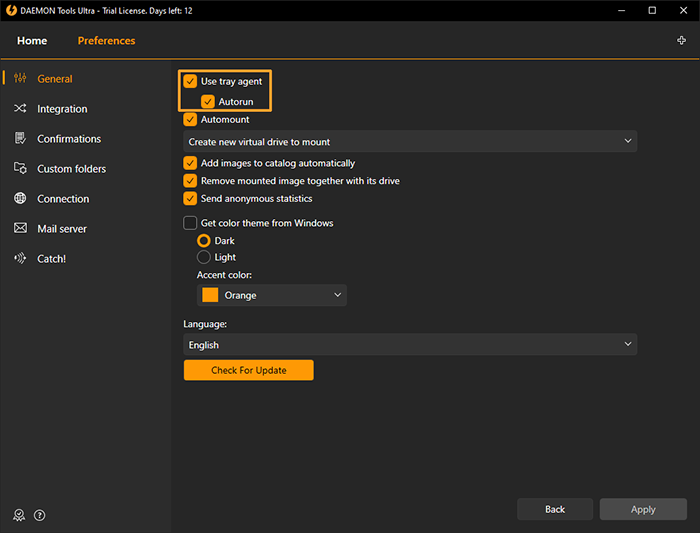The image size is (700, 533).
Task: Open the help question mark icon
Action: [x=40, y=516]
